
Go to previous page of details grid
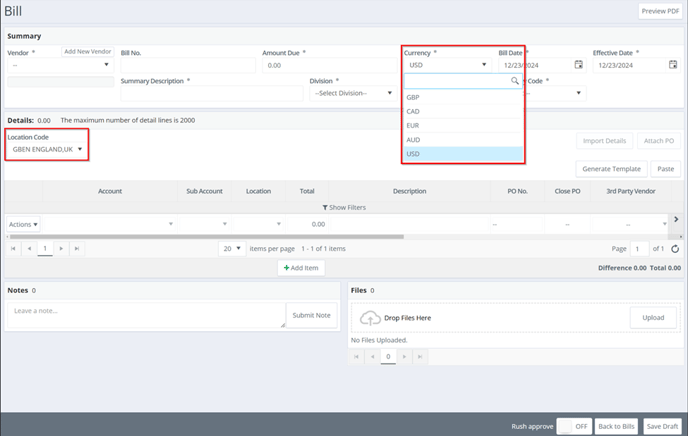point(29,249)
